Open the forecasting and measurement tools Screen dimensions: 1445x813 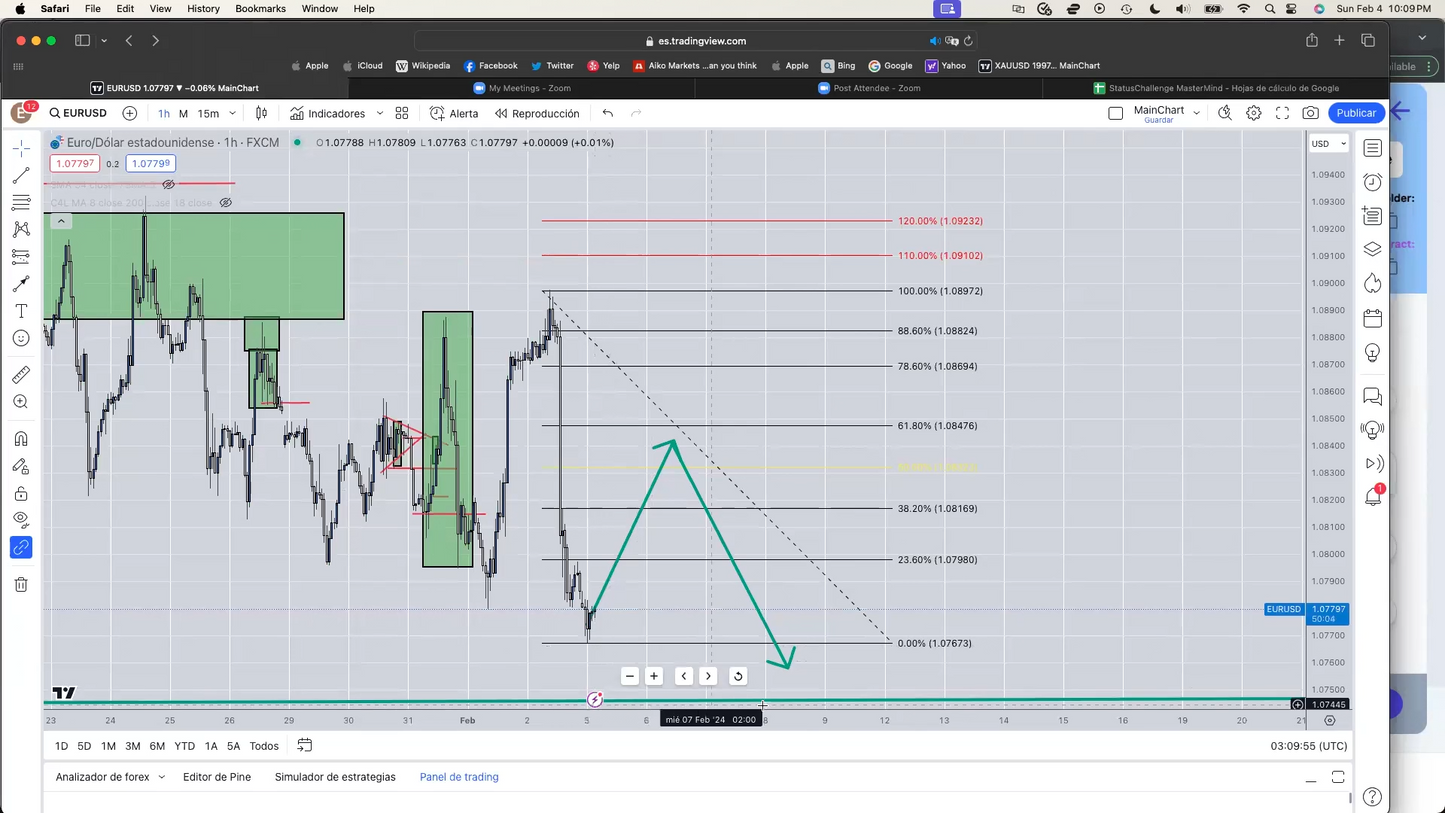tap(21, 256)
